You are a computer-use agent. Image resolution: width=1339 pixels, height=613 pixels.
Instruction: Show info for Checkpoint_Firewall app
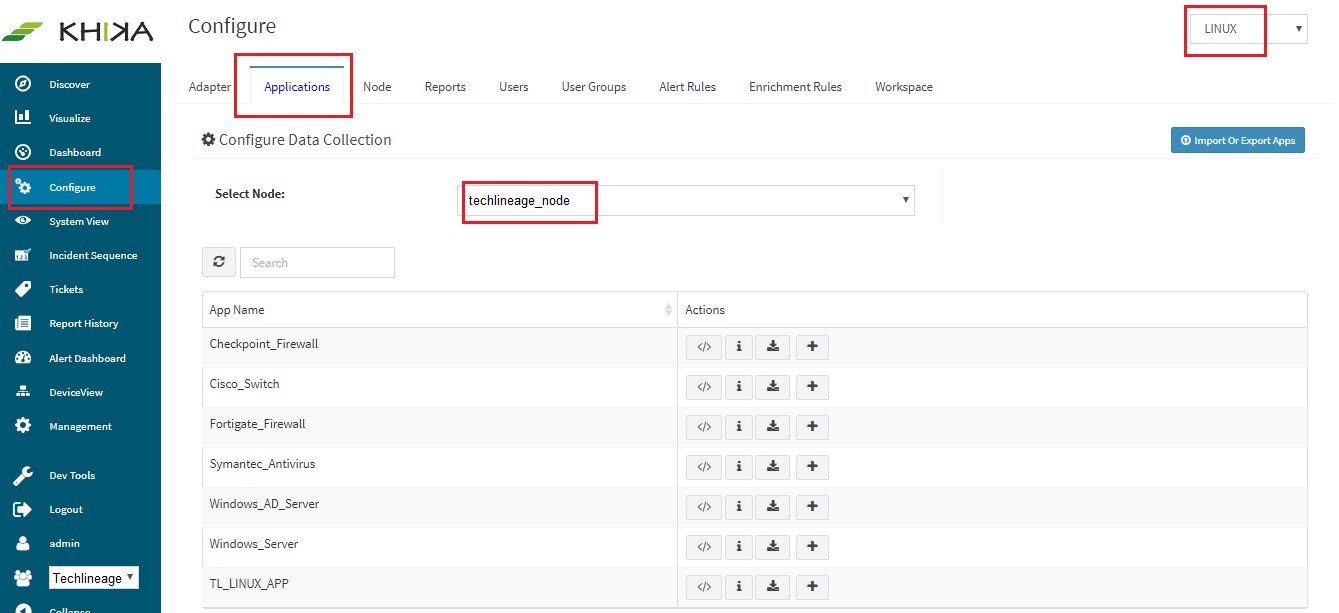(x=738, y=347)
